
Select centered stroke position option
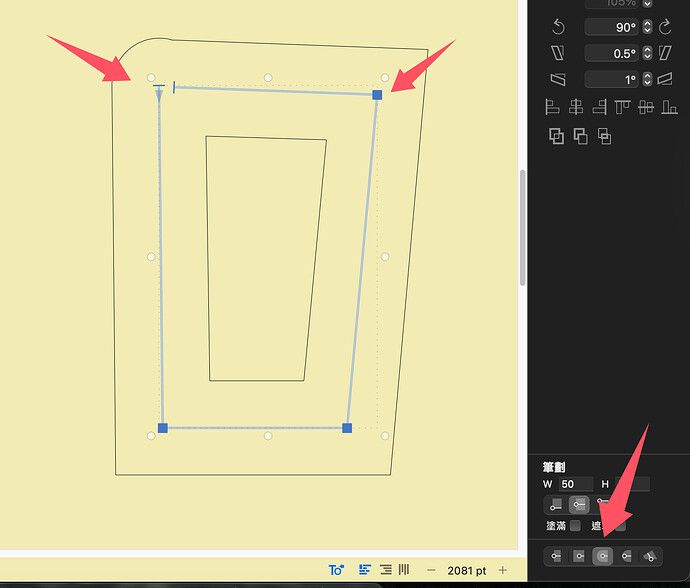coord(579,505)
